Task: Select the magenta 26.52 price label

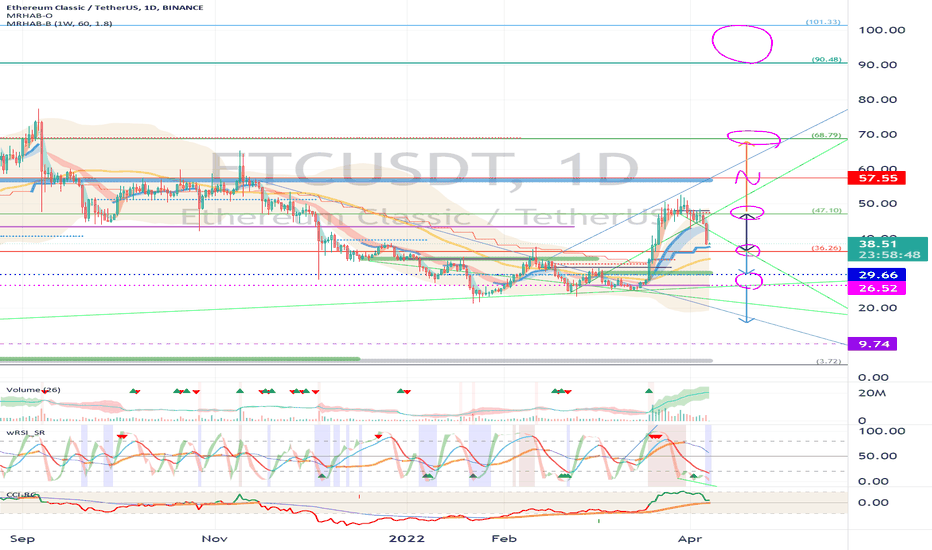Action: (x=877, y=288)
